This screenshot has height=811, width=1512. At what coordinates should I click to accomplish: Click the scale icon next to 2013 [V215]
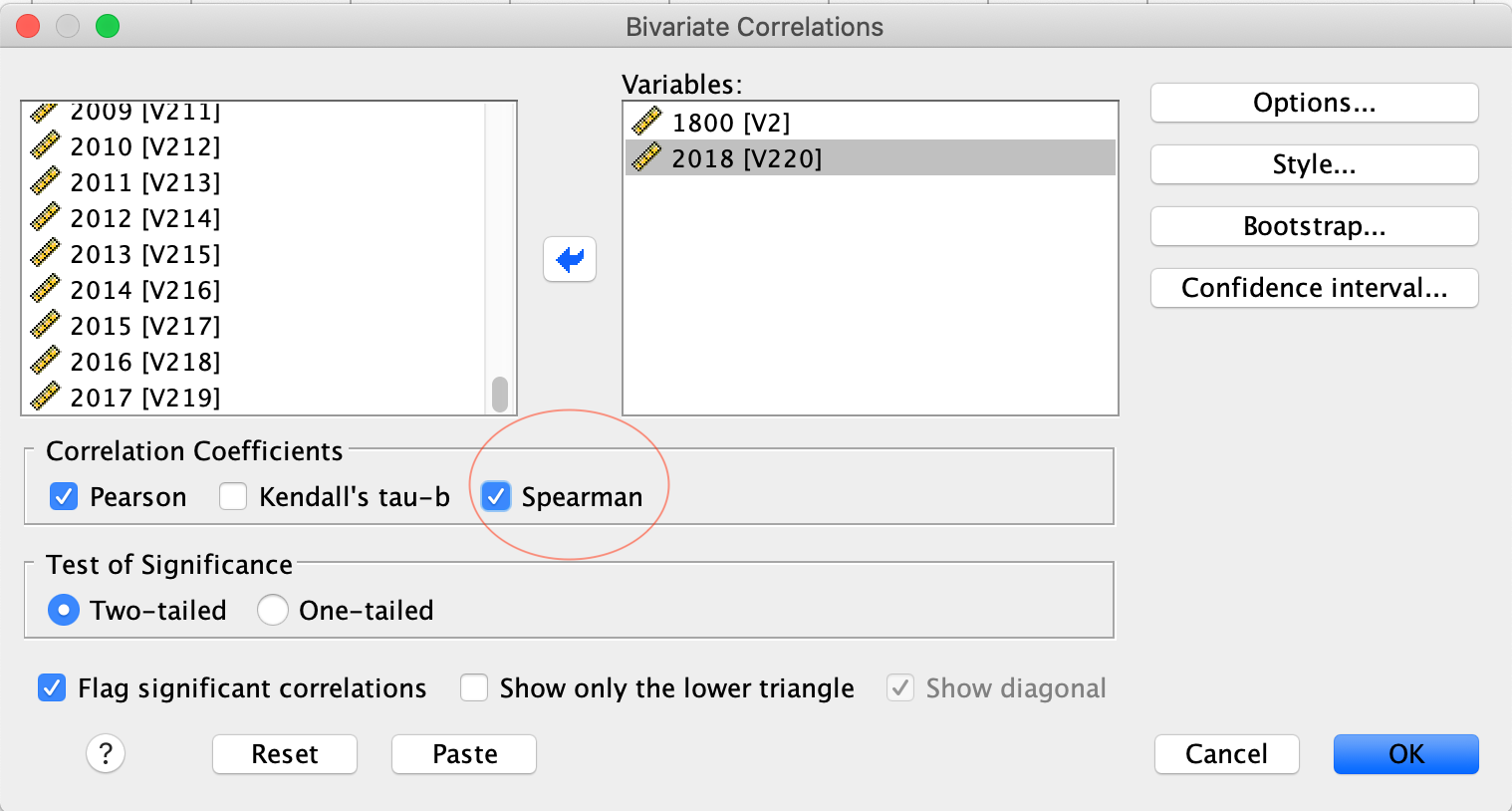pyautogui.click(x=45, y=254)
